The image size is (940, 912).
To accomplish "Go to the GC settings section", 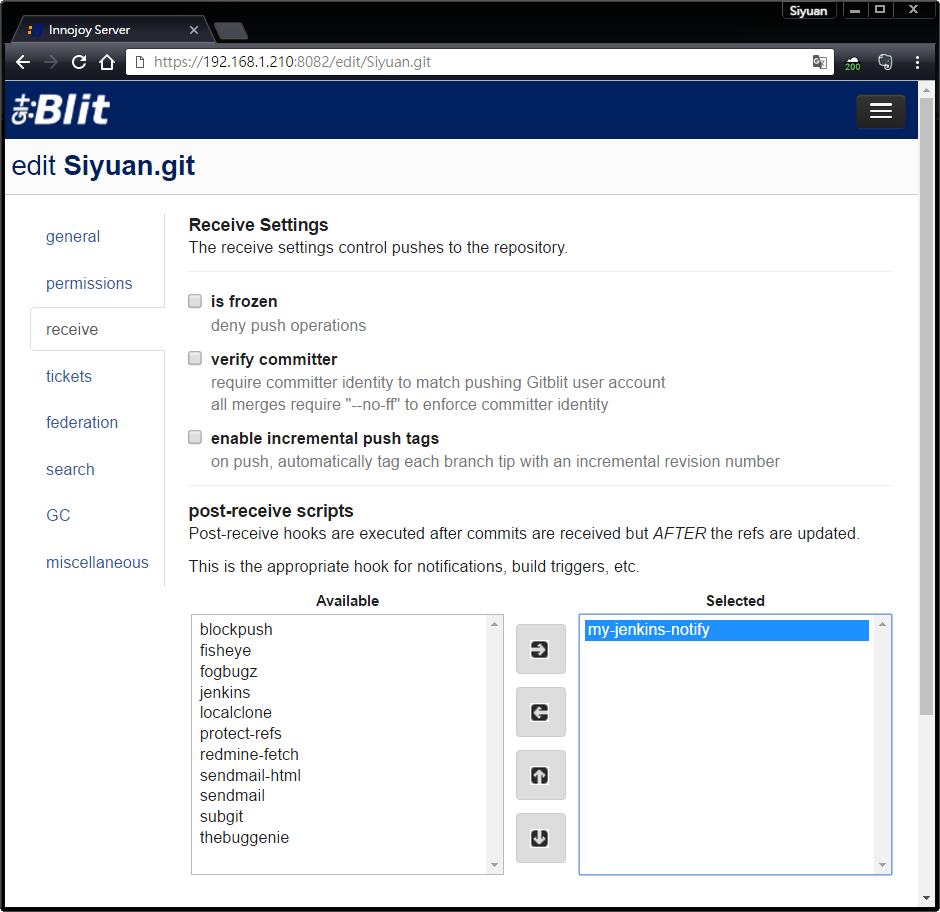I will click(x=57, y=515).
